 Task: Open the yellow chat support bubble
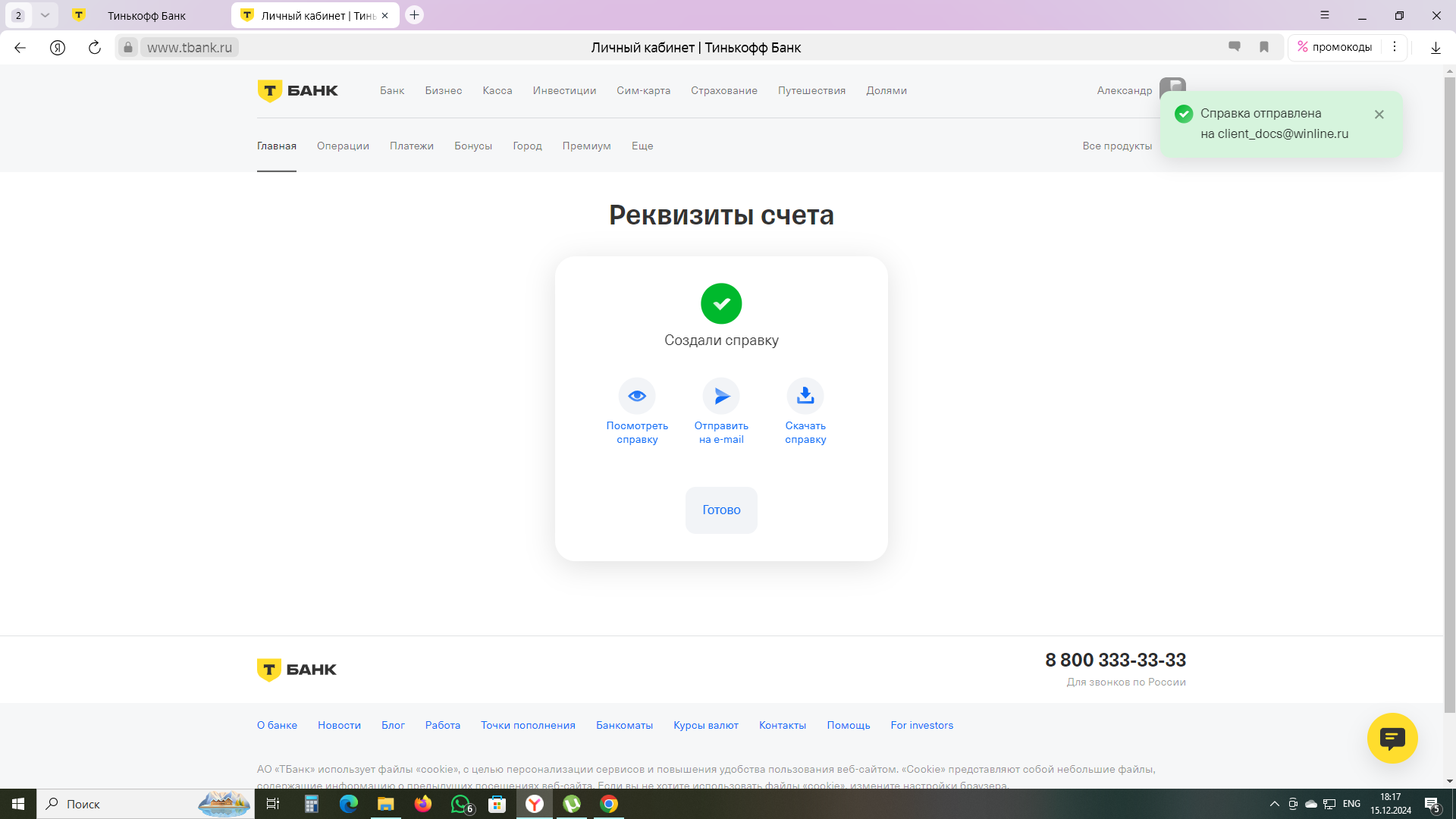click(x=1392, y=738)
